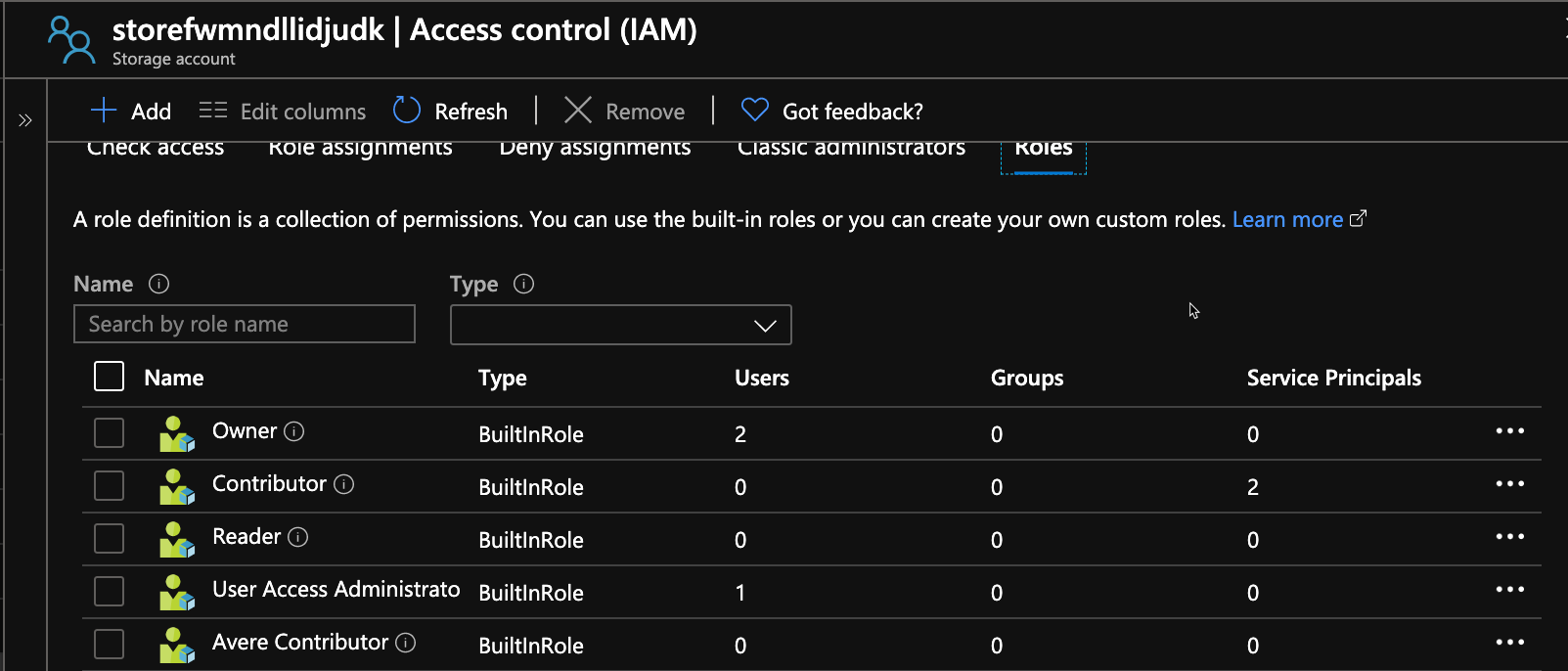
Task: Select the Reader role checkbox
Action: coord(109,538)
